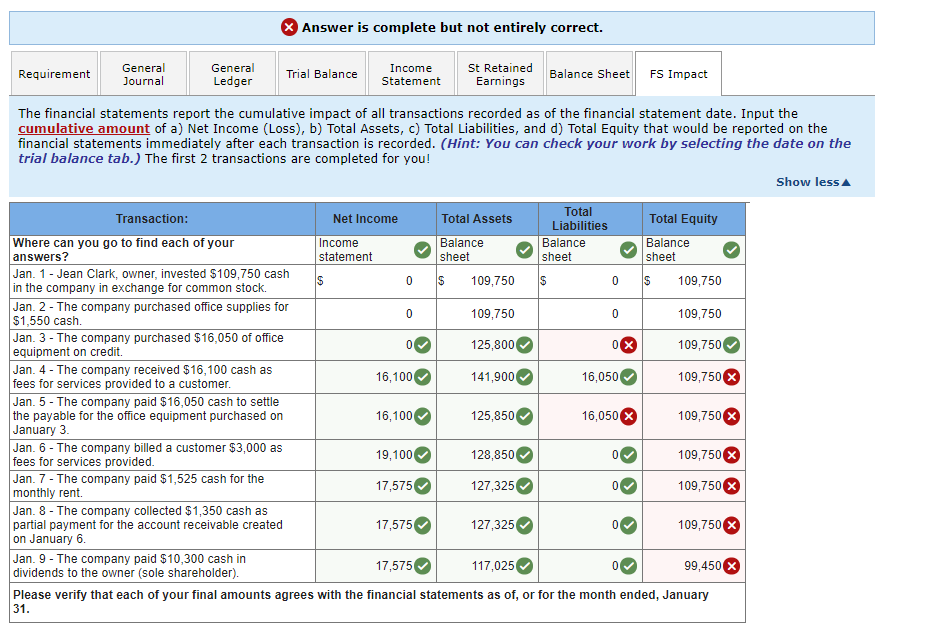Click the green checkmark beside Balance sheet Total Equity
The width and height of the screenshot is (927, 632).
[730, 251]
